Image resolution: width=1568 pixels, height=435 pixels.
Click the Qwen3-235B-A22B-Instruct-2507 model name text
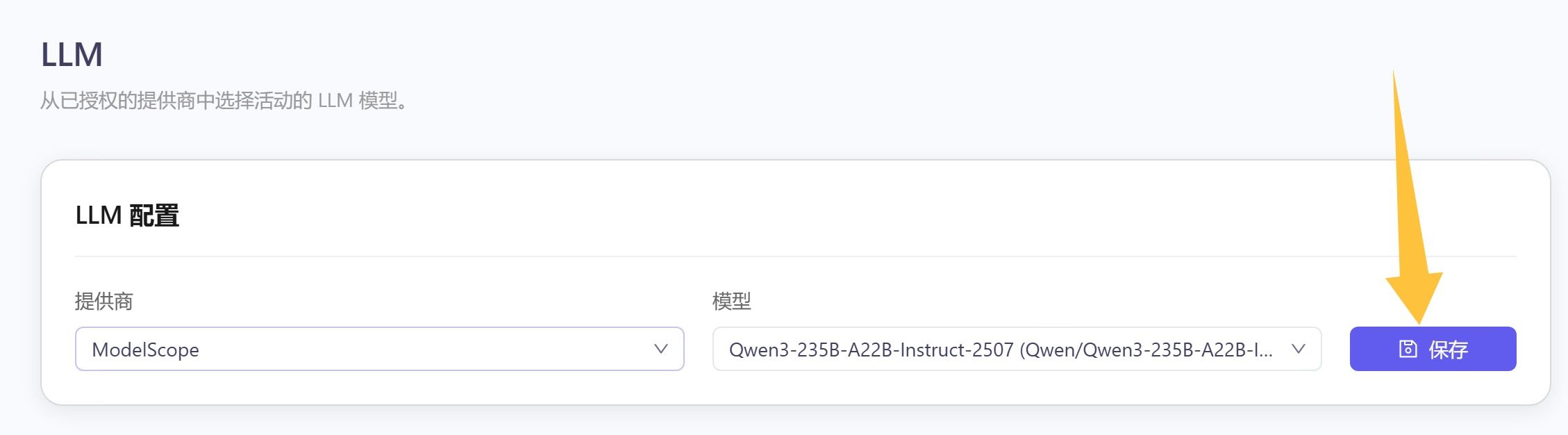[x=871, y=350]
